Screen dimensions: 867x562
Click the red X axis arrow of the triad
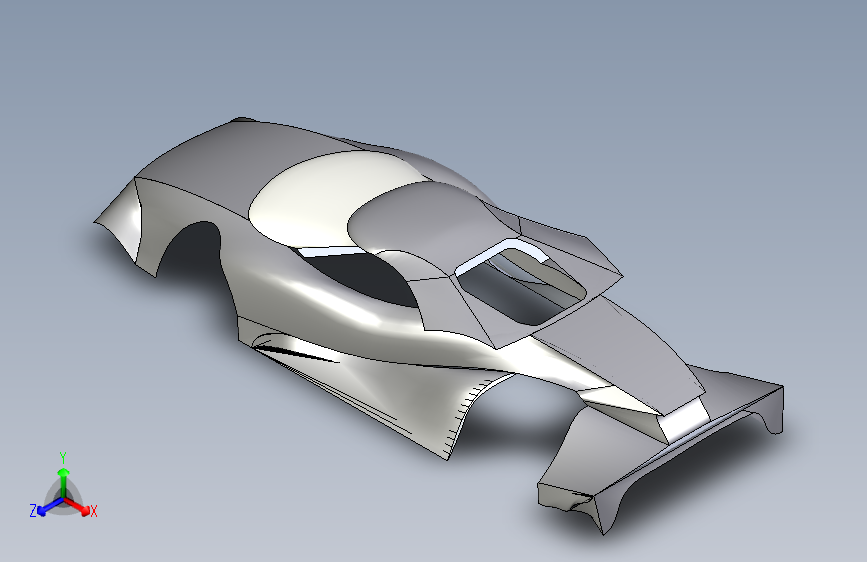pos(77,506)
